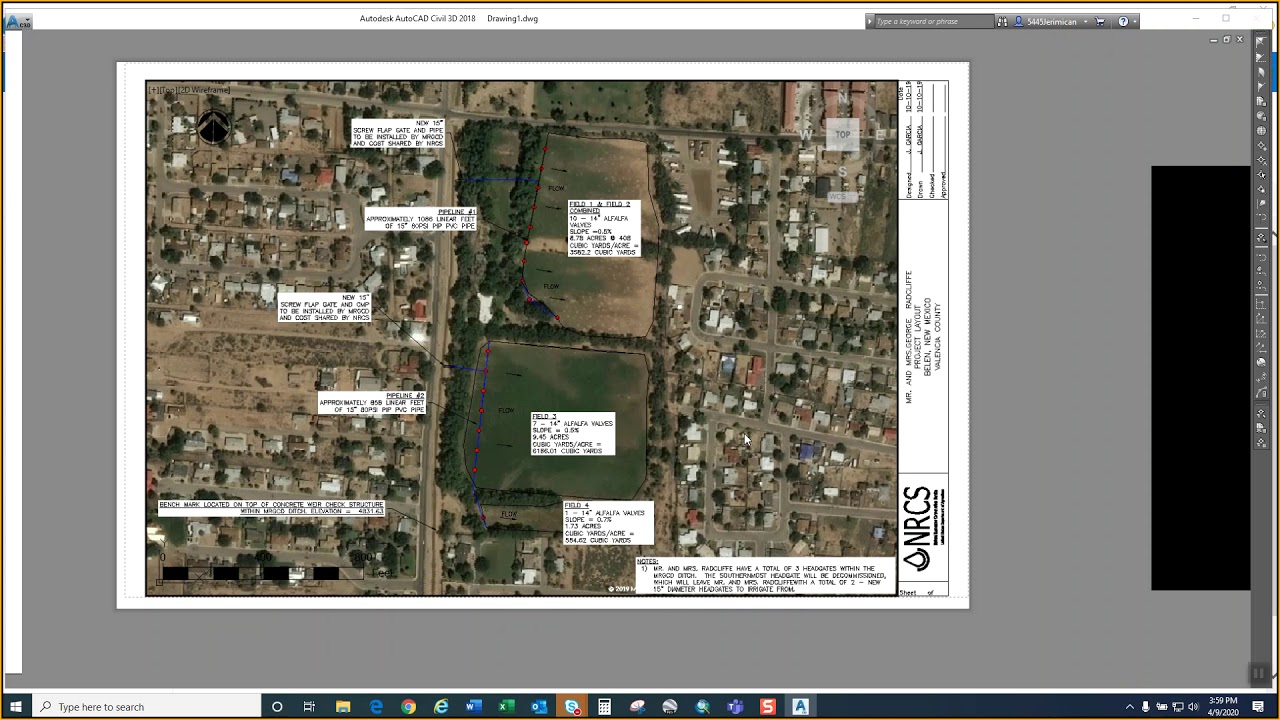Image resolution: width=1280 pixels, height=720 pixels.
Task: Select the 'NOTES:' text block
Action: [x=766, y=577]
